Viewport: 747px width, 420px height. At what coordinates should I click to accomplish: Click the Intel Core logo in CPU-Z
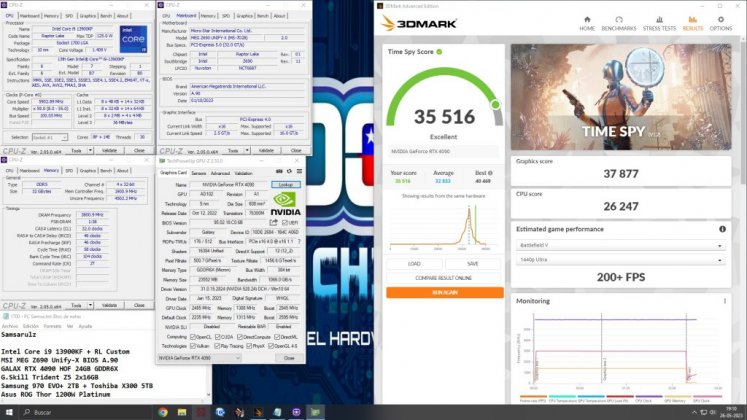pyautogui.click(x=133, y=39)
